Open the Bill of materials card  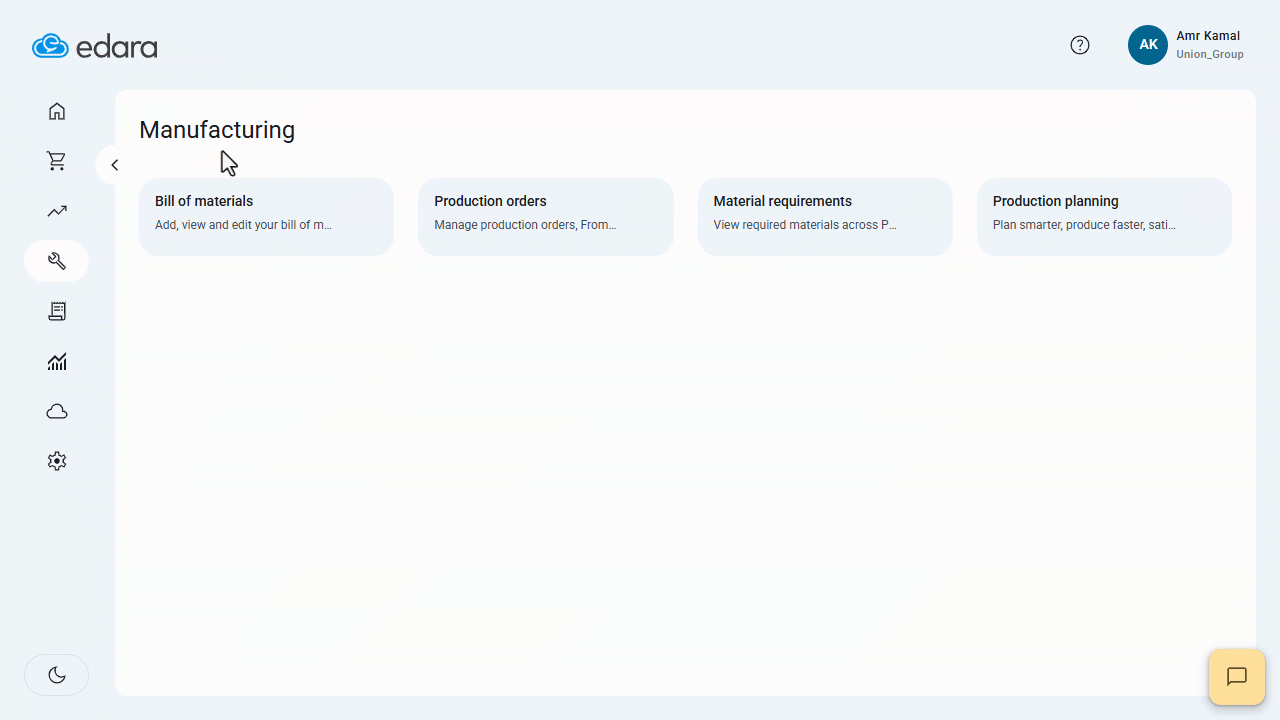(266, 217)
